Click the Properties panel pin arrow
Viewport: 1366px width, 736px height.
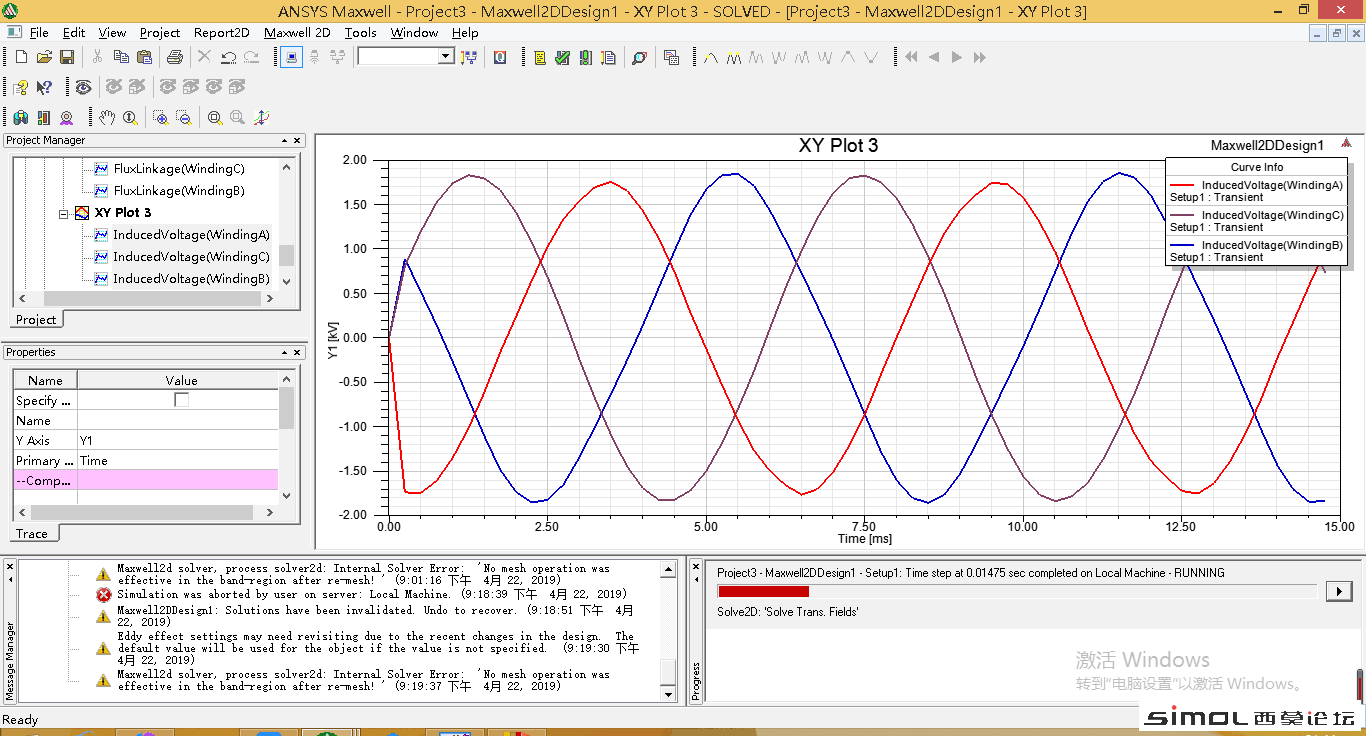click(284, 353)
